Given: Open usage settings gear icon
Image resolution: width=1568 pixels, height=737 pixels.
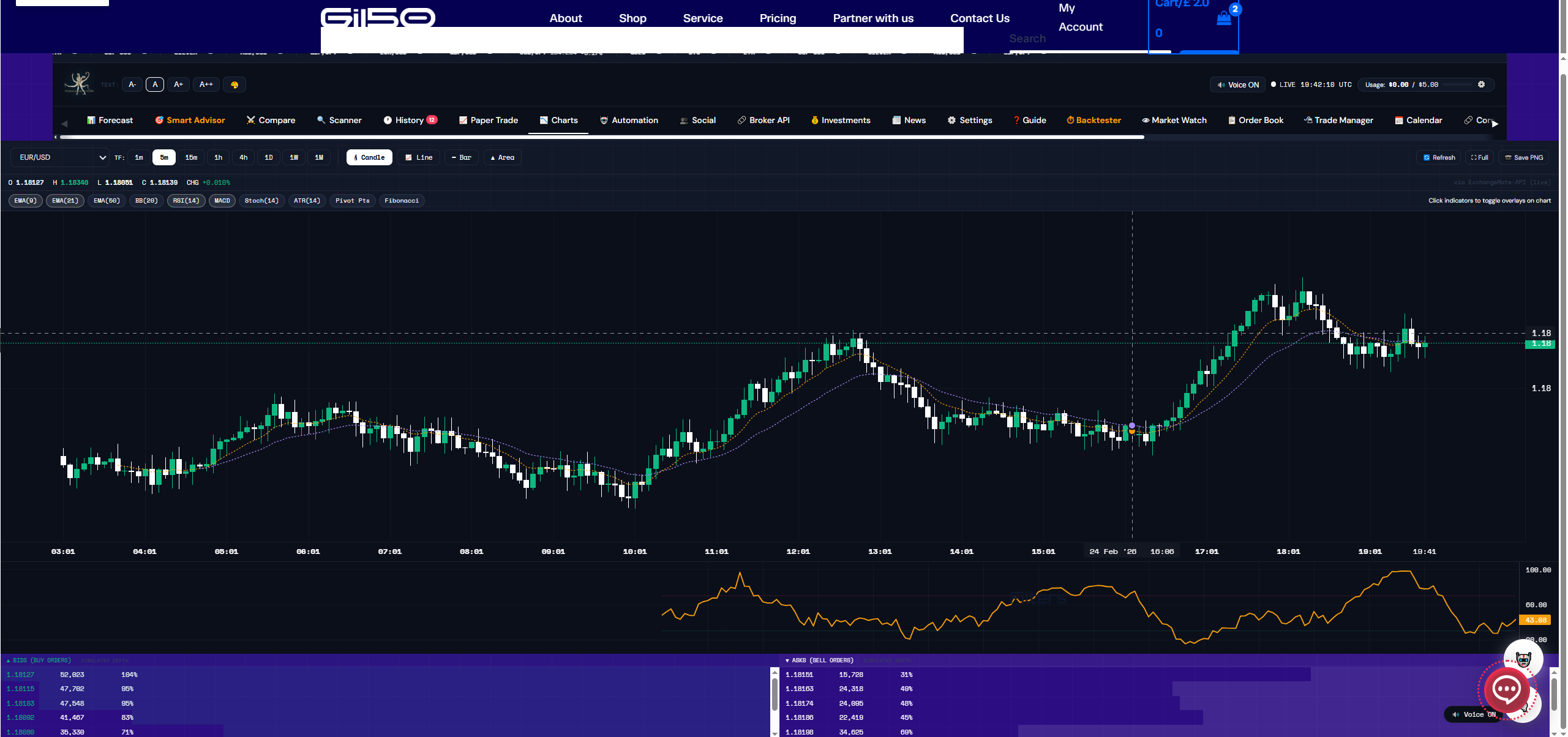Looking at the screenshot, I should point(1481,84).
